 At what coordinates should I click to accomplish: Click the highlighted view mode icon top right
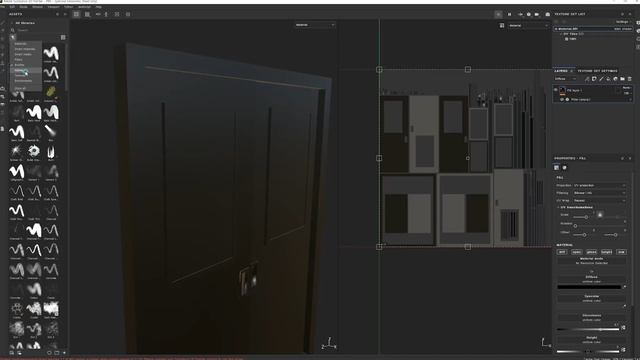pyautogui.click(x=498, y=14)
